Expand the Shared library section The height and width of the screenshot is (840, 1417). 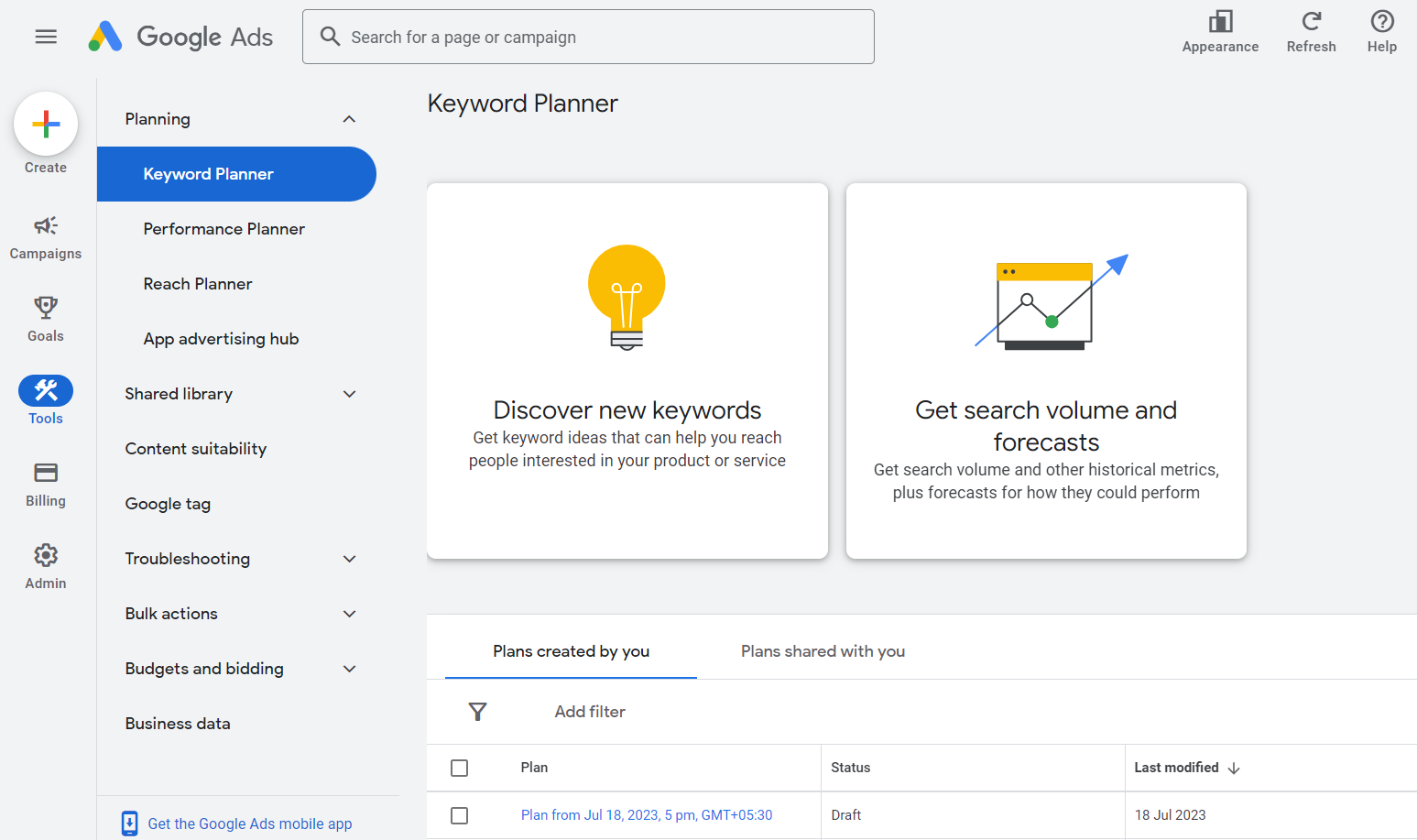click(349, 394)
